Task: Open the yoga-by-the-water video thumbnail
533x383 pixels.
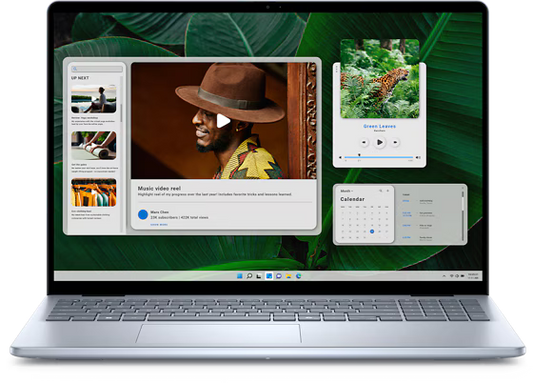Action: [93, 99]
